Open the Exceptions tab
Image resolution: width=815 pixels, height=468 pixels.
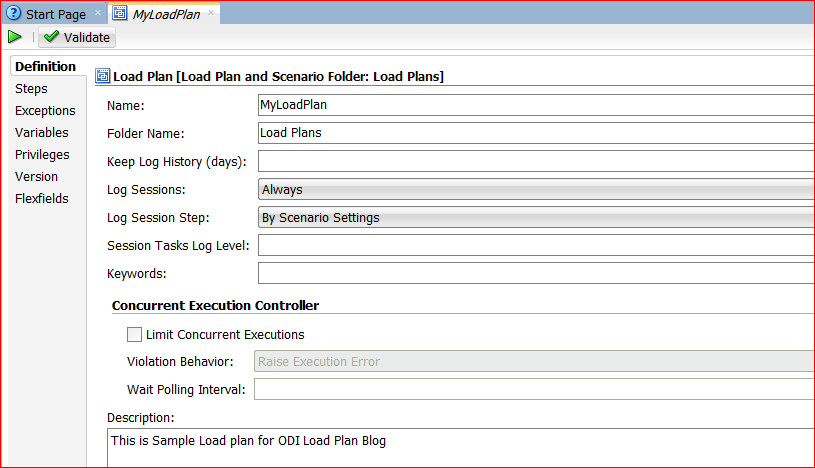point(45,111)
